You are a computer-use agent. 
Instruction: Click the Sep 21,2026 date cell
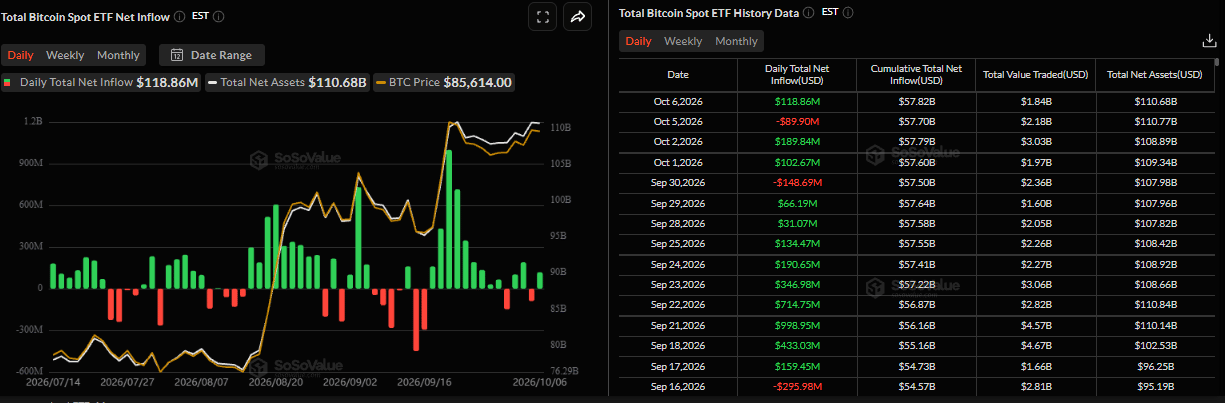(678, 326)
